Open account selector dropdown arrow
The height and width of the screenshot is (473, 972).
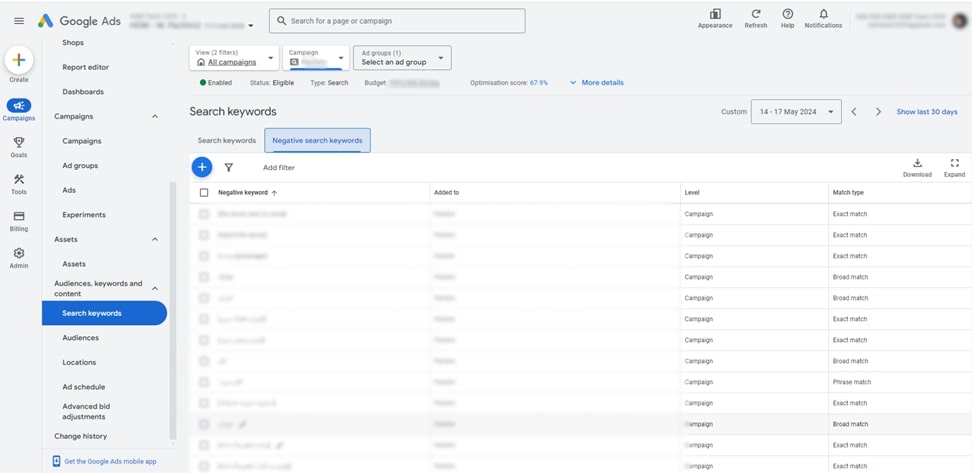click(x=250, y=26)
